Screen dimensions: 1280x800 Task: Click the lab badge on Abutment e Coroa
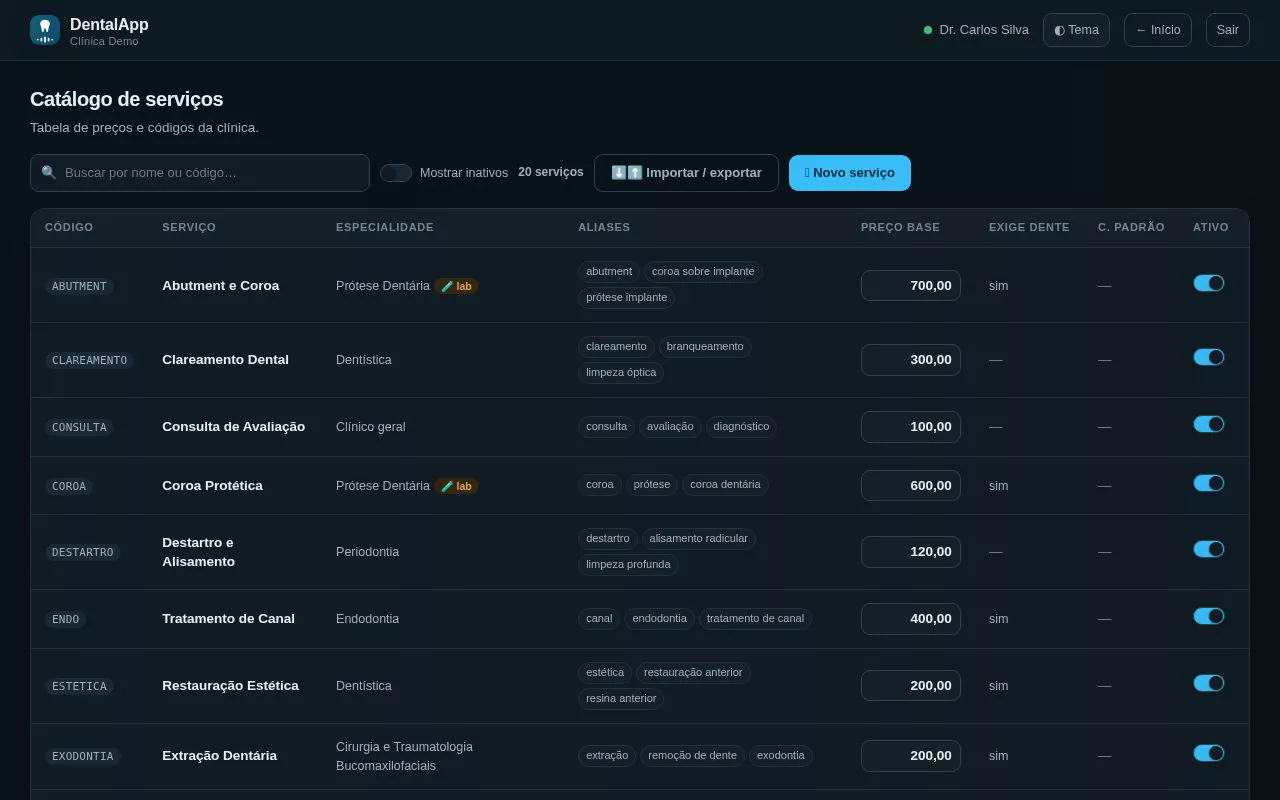[456, 286]
